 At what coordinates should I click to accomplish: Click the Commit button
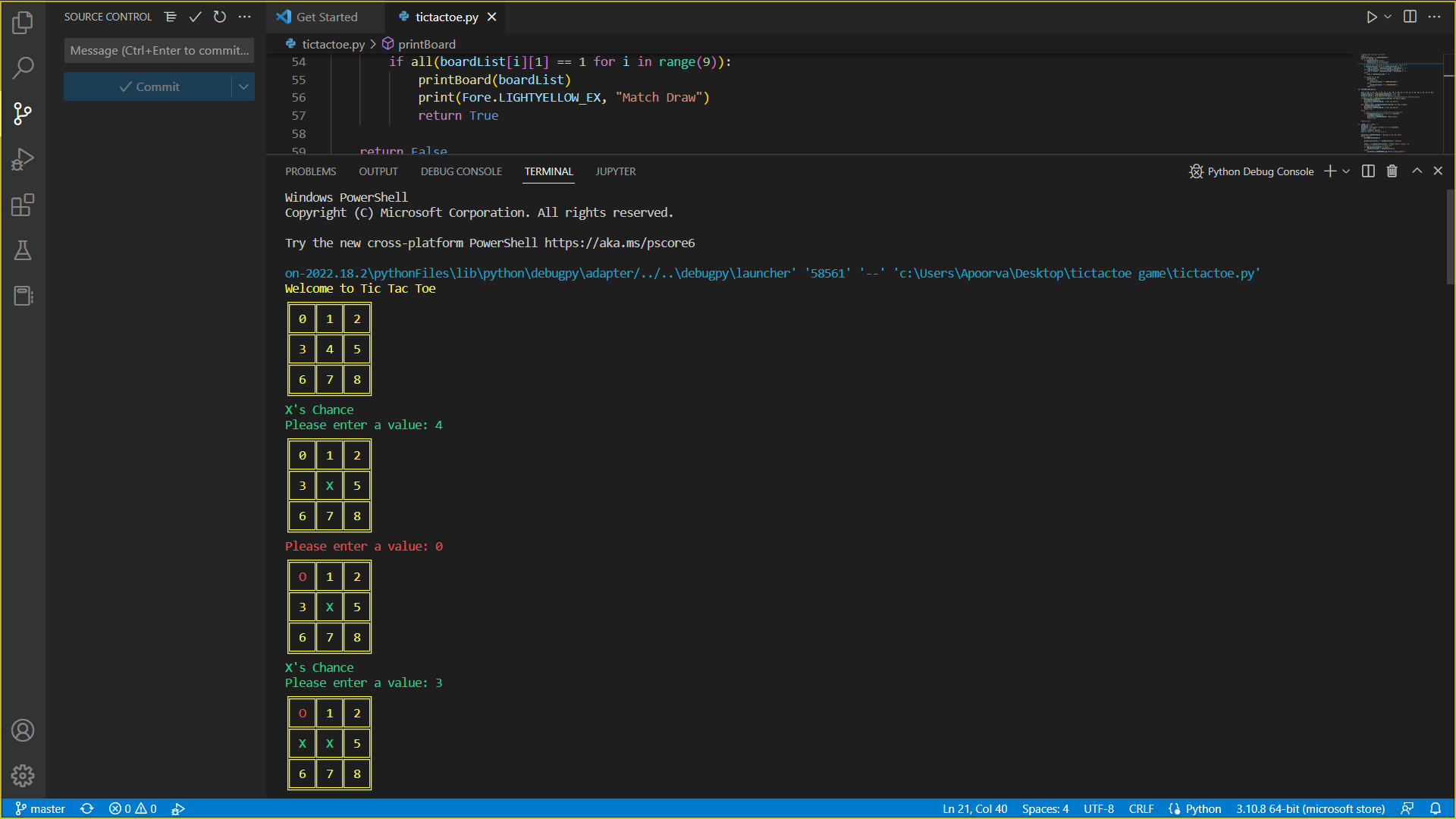pos(152,86)
